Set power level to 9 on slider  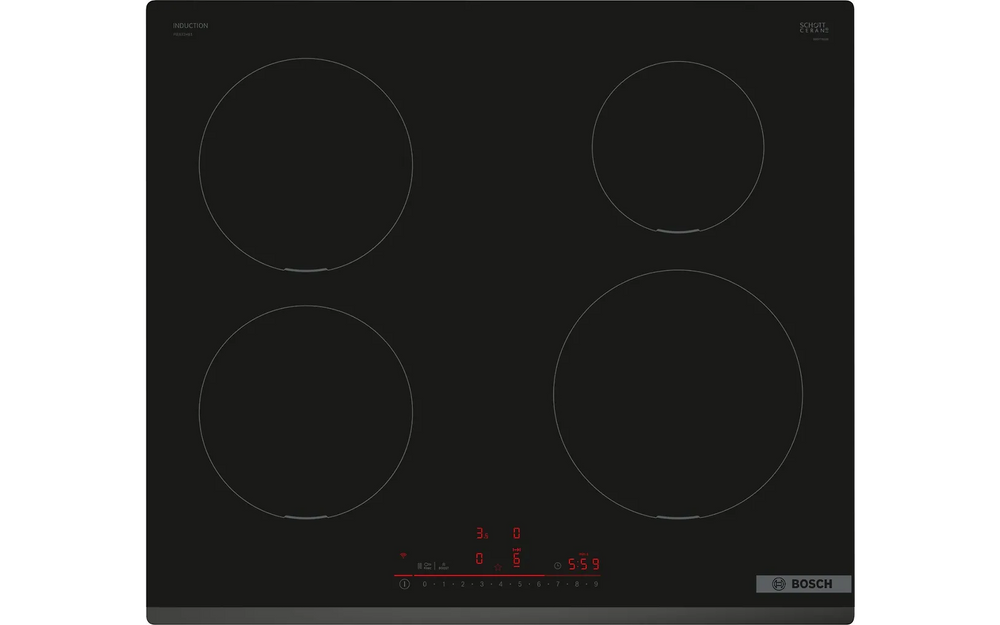point(595,584)
